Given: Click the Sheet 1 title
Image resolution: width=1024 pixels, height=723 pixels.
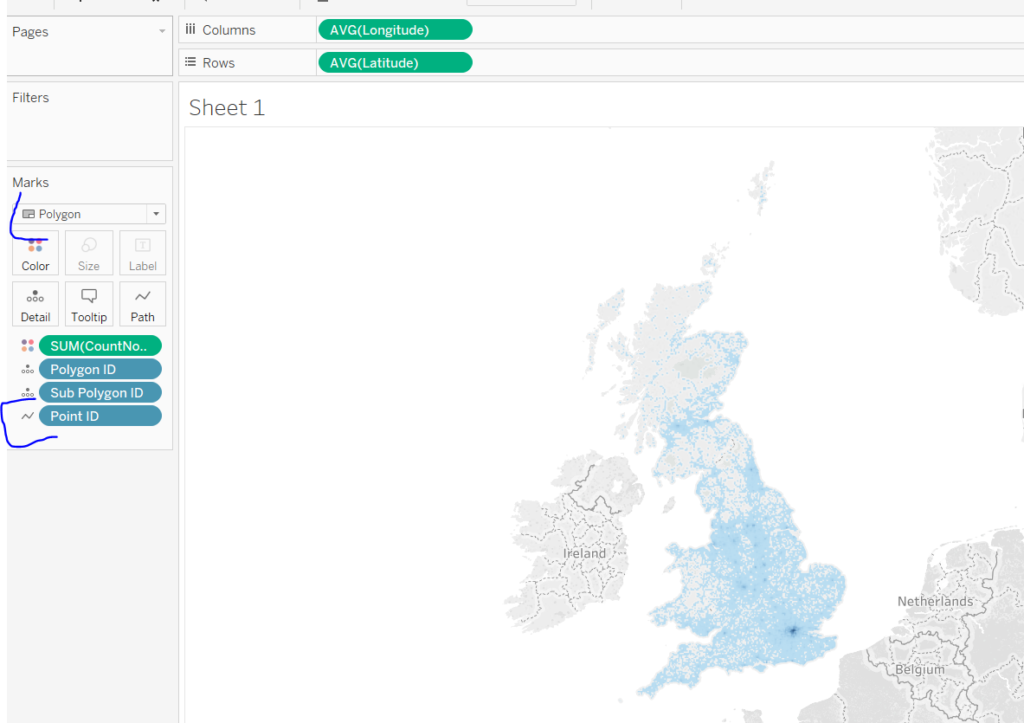Looking at the screenshot, I should (227, 108).
